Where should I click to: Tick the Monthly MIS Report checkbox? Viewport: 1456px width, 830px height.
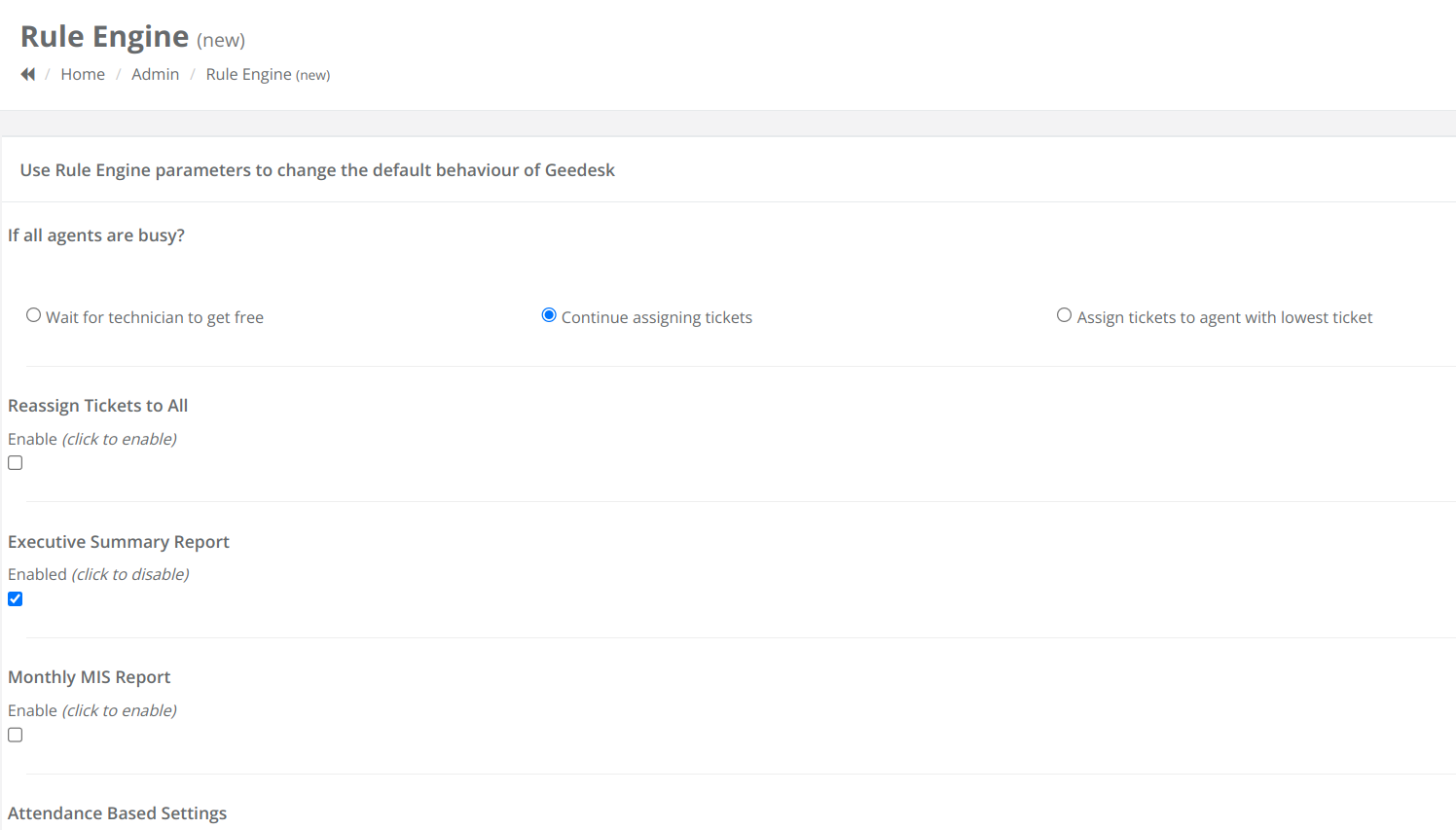(16, 736)
